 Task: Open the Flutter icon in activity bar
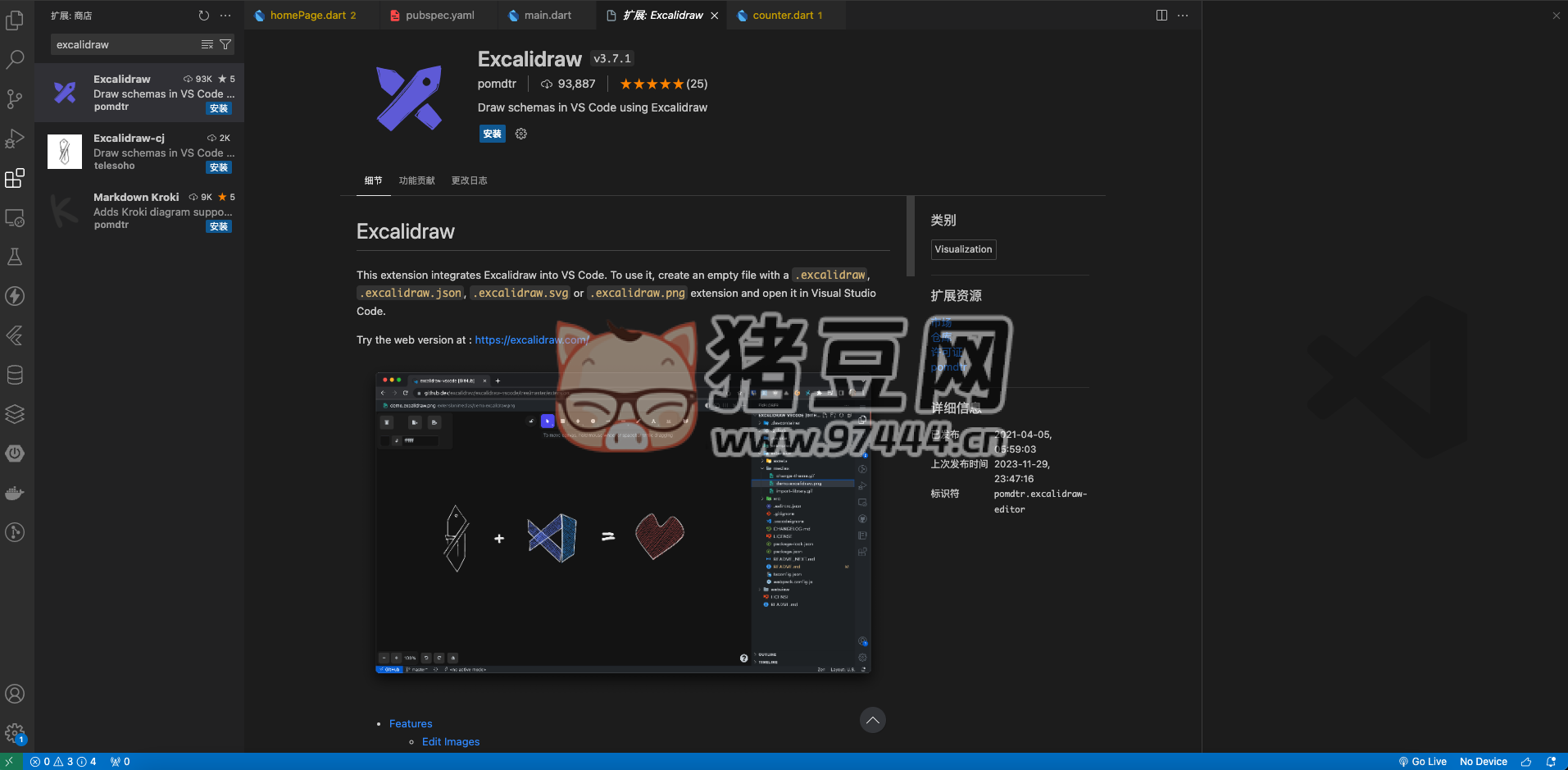15,335
